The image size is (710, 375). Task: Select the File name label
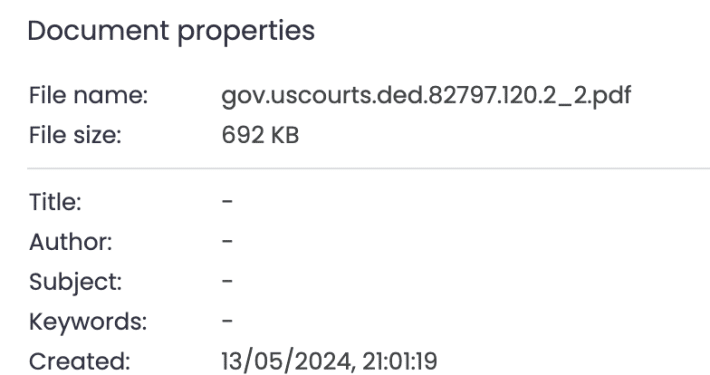89,95
